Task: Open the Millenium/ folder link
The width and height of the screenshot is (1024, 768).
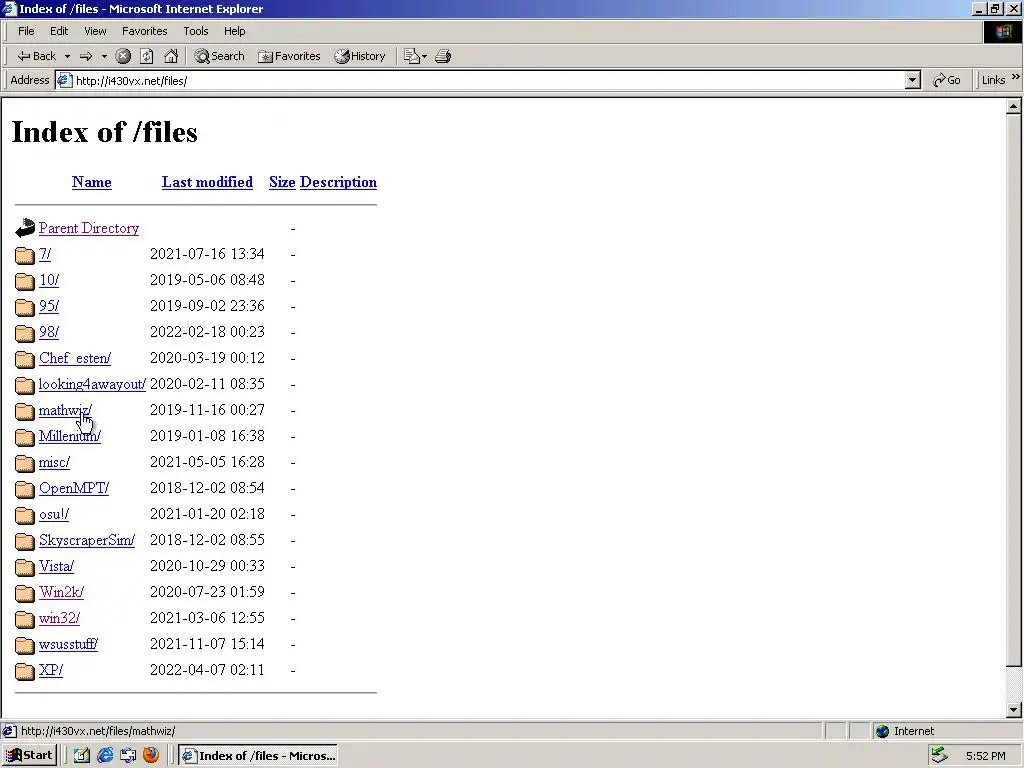Action: 70,436
